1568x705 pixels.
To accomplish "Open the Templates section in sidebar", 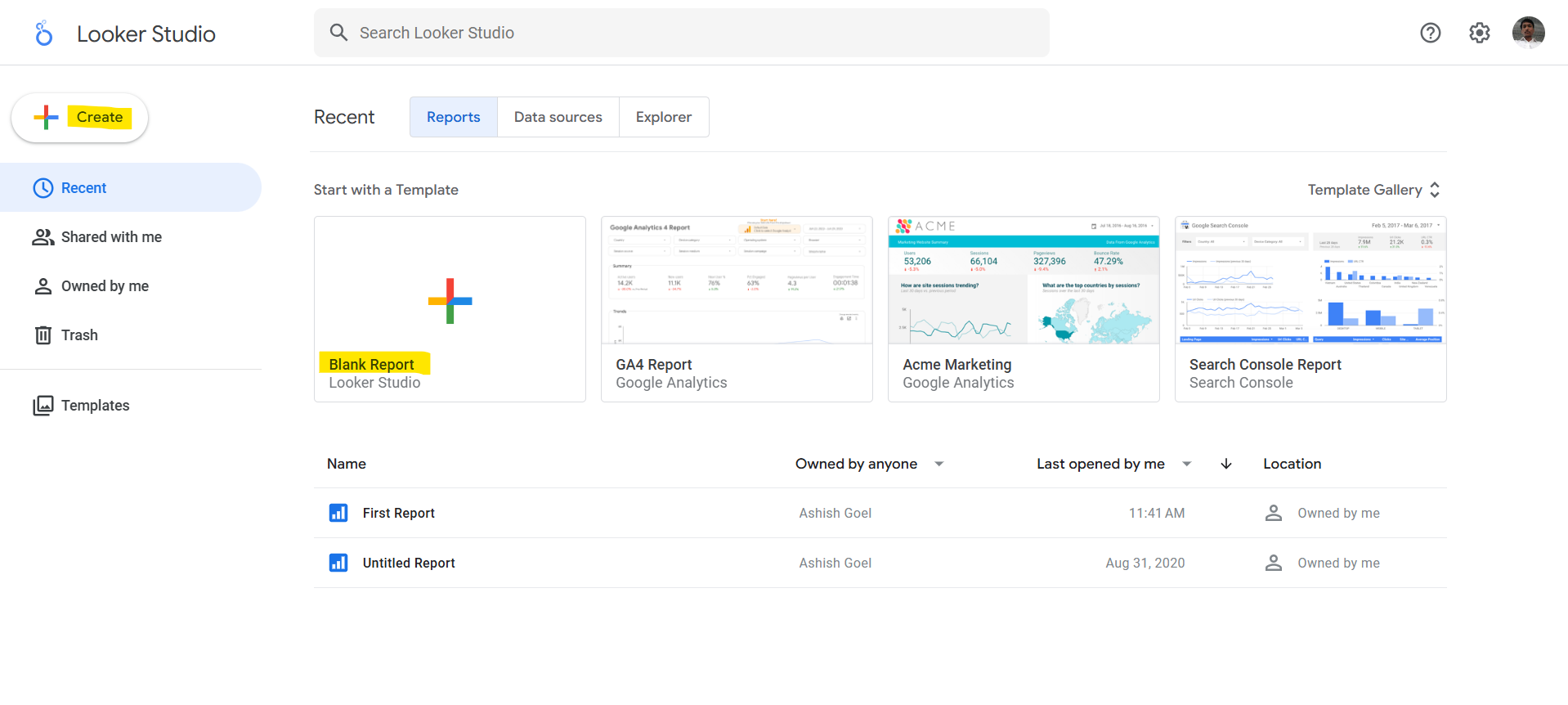I will [95, 406].
